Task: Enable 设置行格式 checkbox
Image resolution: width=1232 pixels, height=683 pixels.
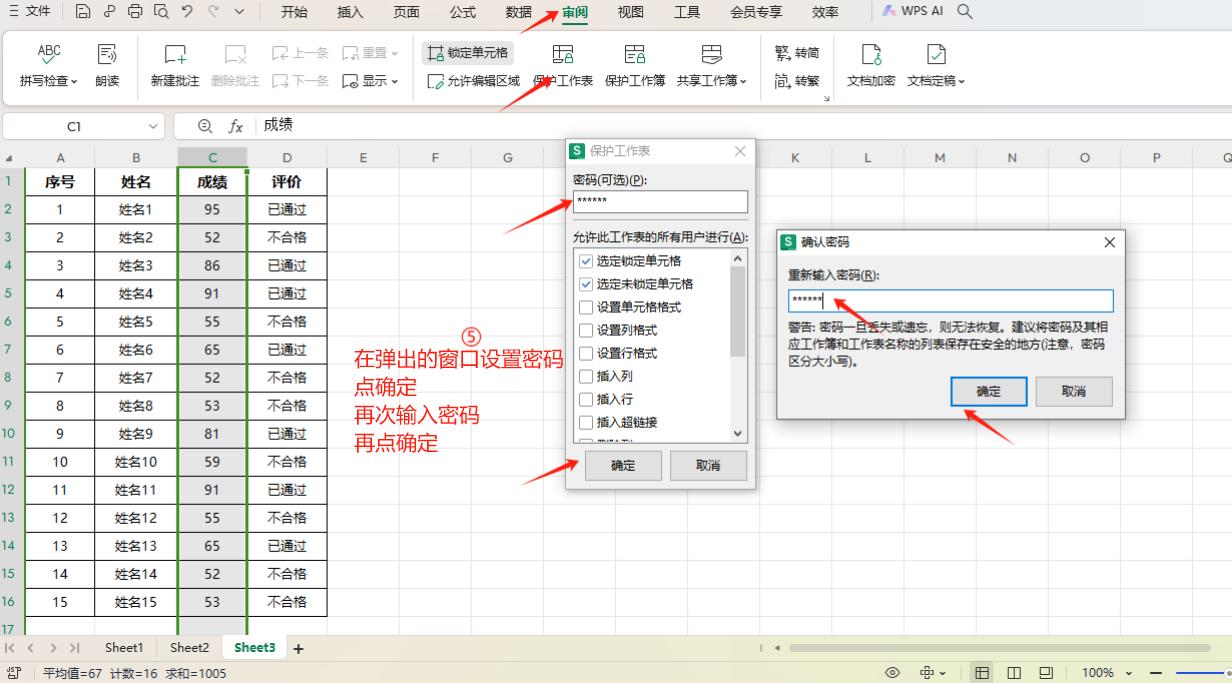Action: click(x=586, y=353)
